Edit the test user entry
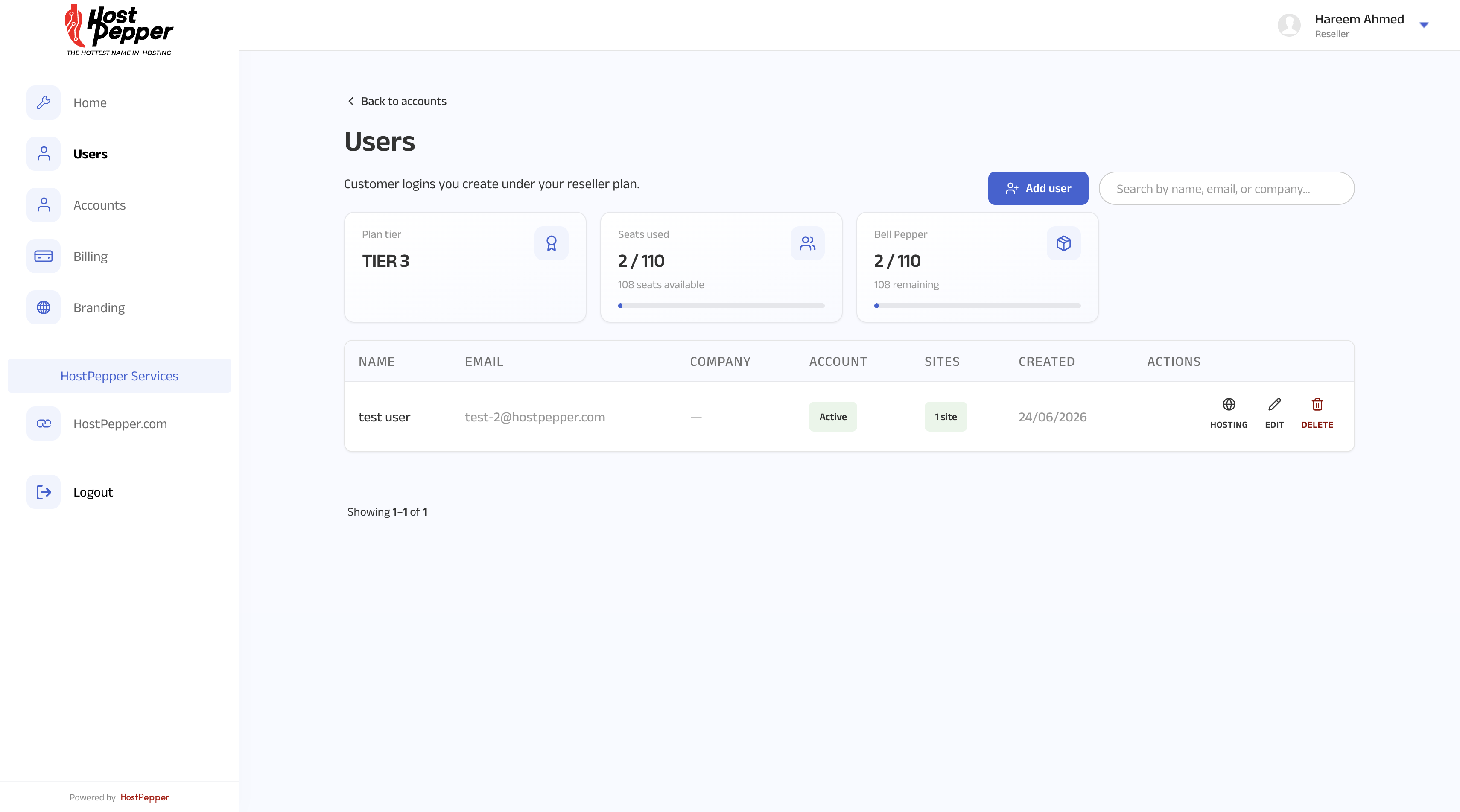The width and height of the screenshot is (1460, 812). click(1274, 414)
